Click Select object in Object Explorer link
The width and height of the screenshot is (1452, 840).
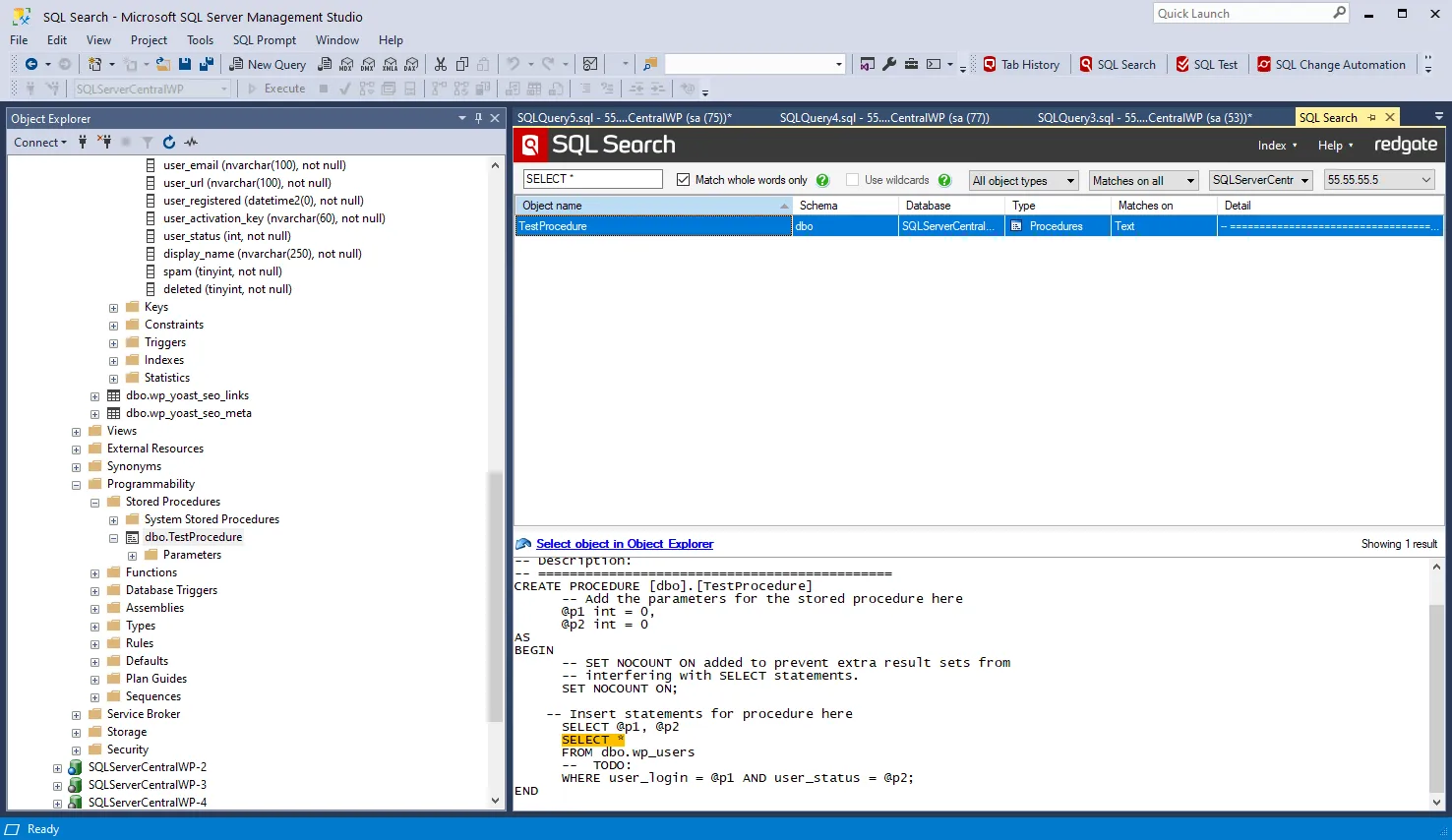point(624,544)
